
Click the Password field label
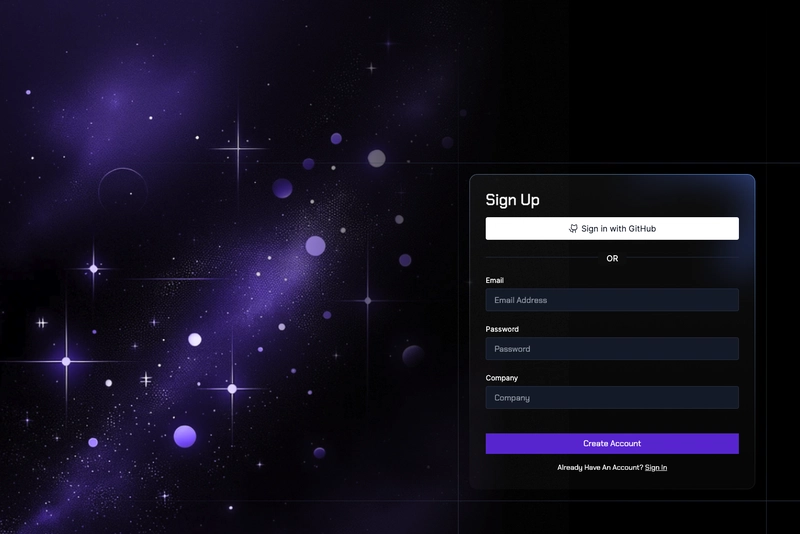[x=502, y=329]
